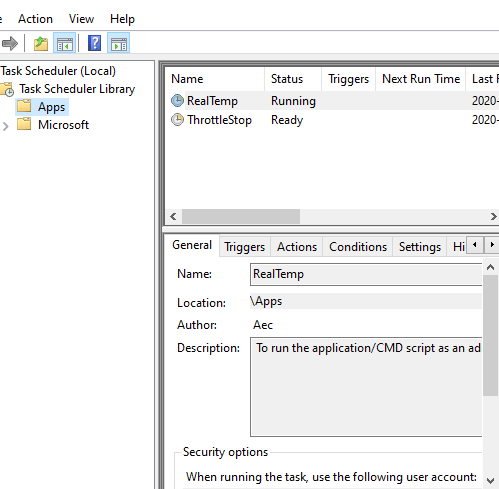Click the Apps folder icon
Screen dimensions: 499x489
click(24, 106)
